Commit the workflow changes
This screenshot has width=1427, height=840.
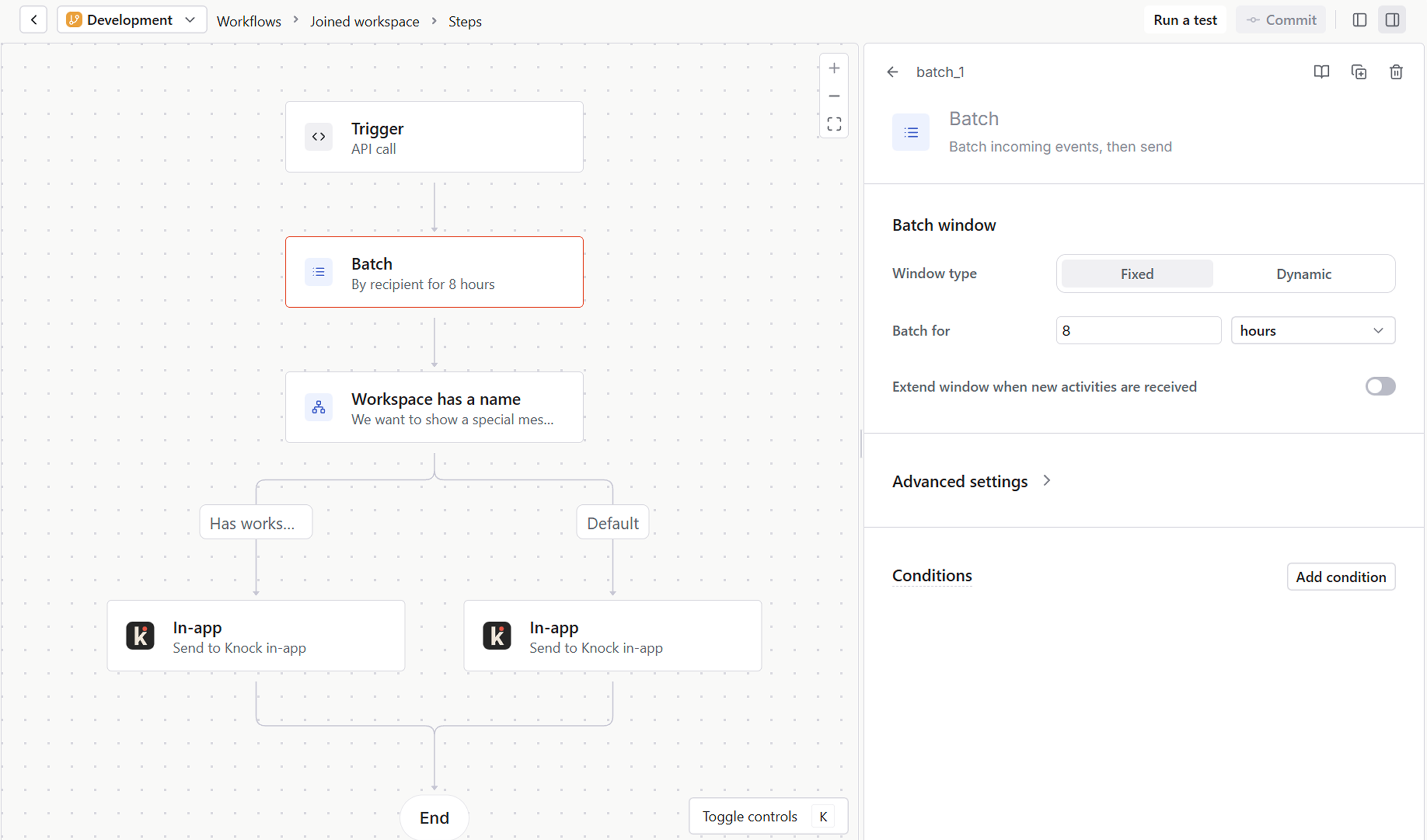coord(1281,19)
